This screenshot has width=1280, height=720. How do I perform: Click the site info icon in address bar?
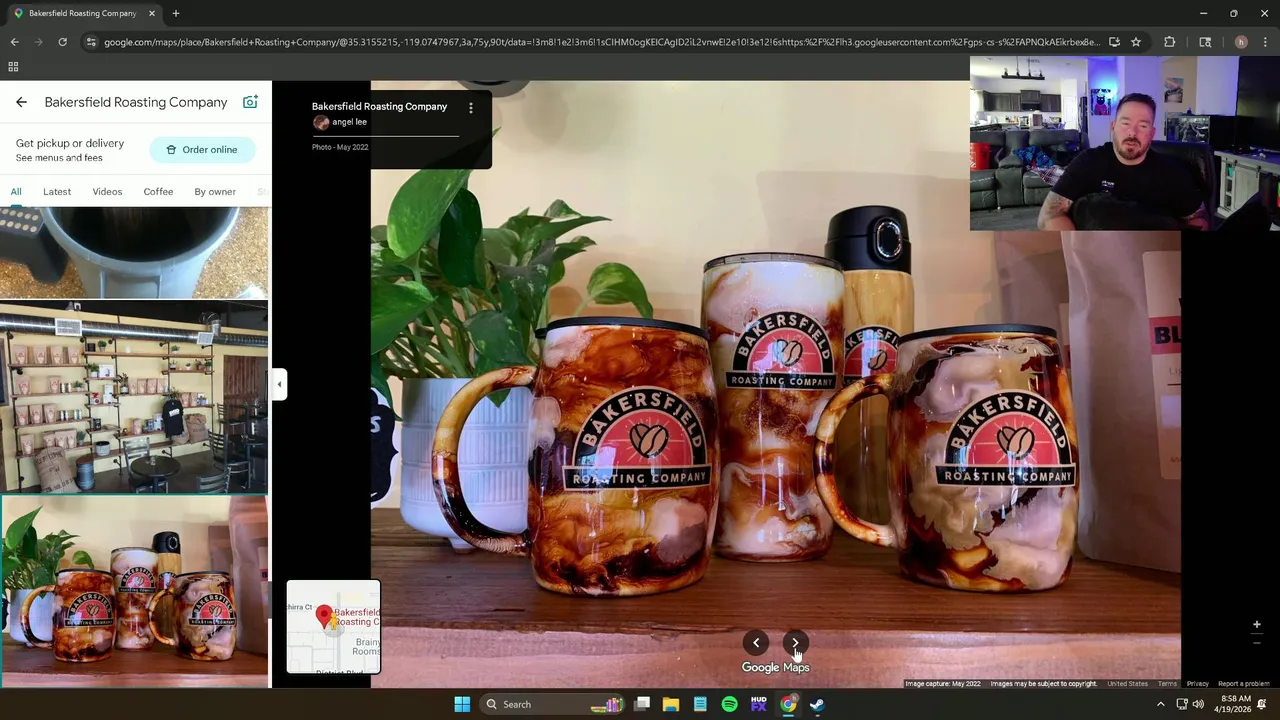click(91, 42)
